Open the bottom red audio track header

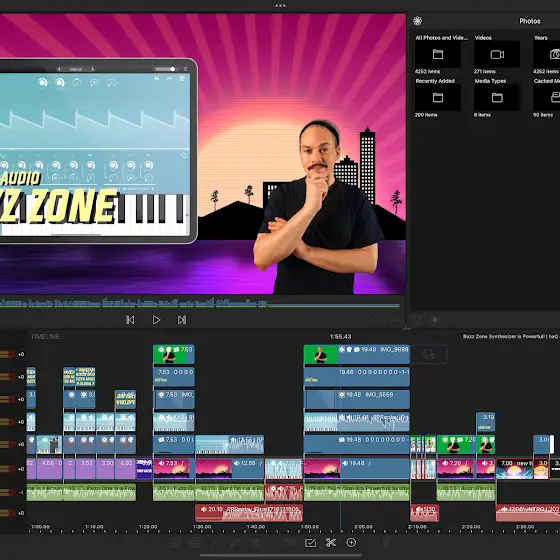coord(13,513)
